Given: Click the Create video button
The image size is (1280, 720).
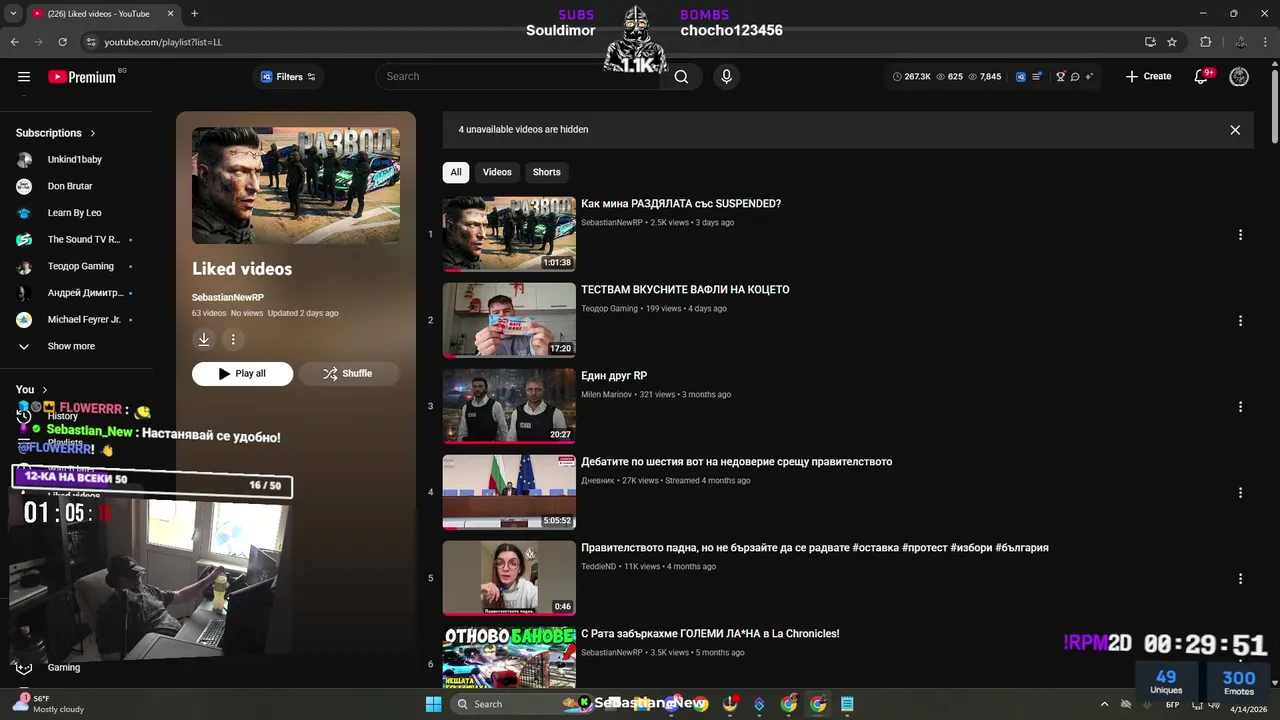Looking at the screenshot, I should 1148,77.
